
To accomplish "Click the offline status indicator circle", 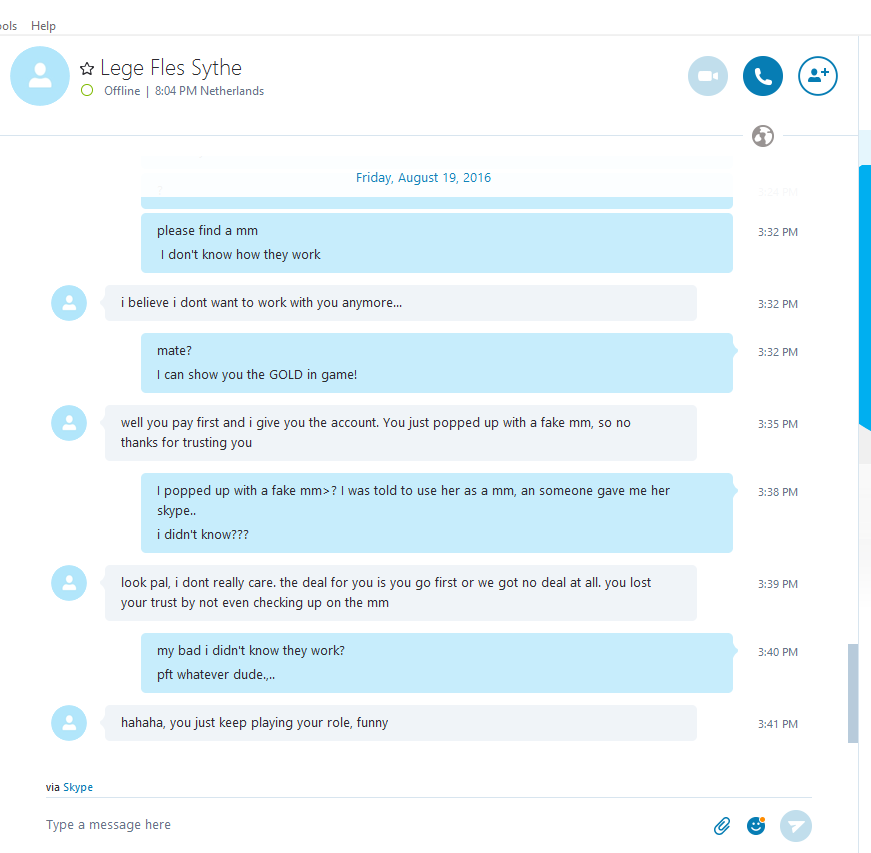I will point(87,91).
